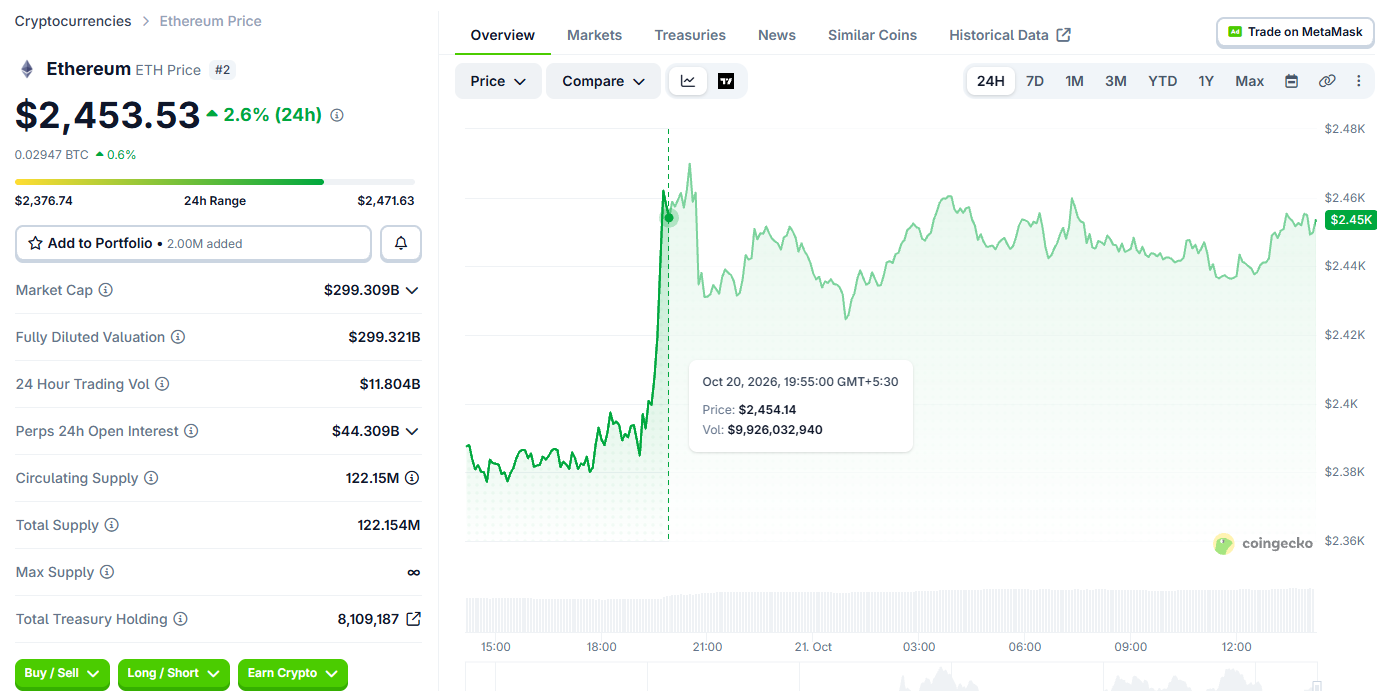The width and height of the screenshot is (1377, 691).
Task: Open the Historical Data tab
Action: (1009, 35)
